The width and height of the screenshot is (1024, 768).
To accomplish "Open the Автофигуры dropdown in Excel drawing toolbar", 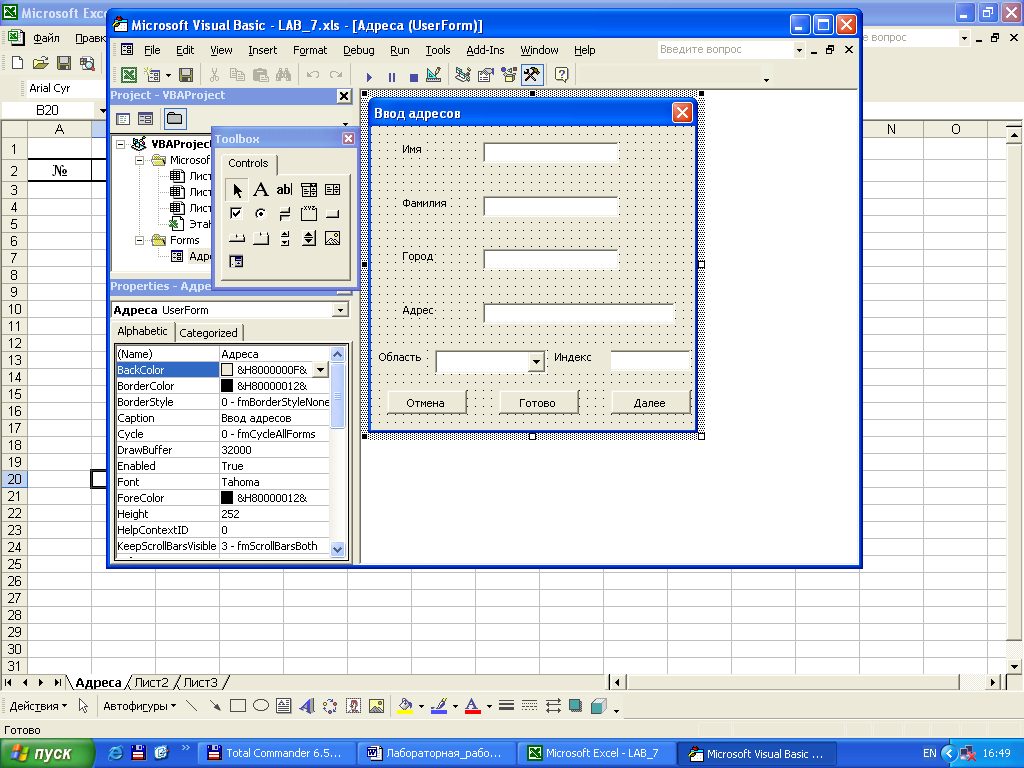I will click(139, 706).
